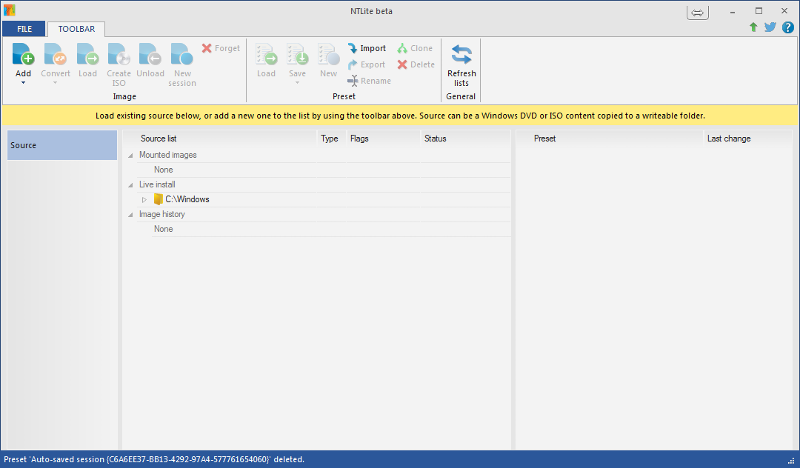Rename the preset
The image size is (800, 468).
click(x=369, y=81)
